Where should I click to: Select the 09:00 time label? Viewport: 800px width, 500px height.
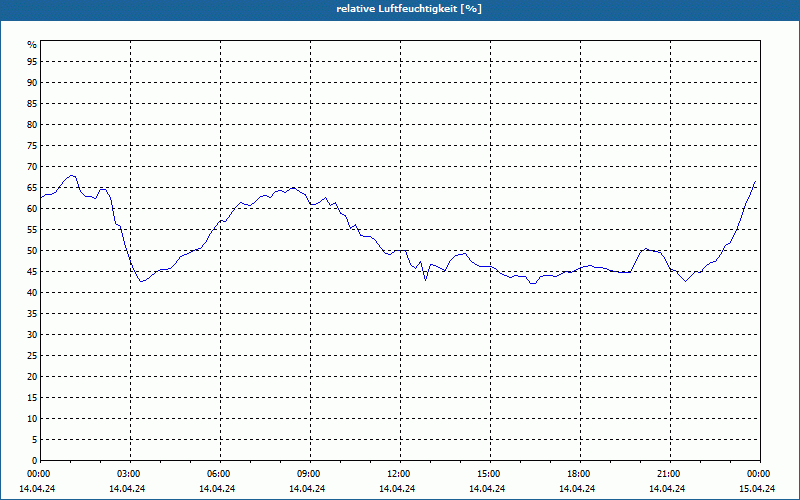310,474
